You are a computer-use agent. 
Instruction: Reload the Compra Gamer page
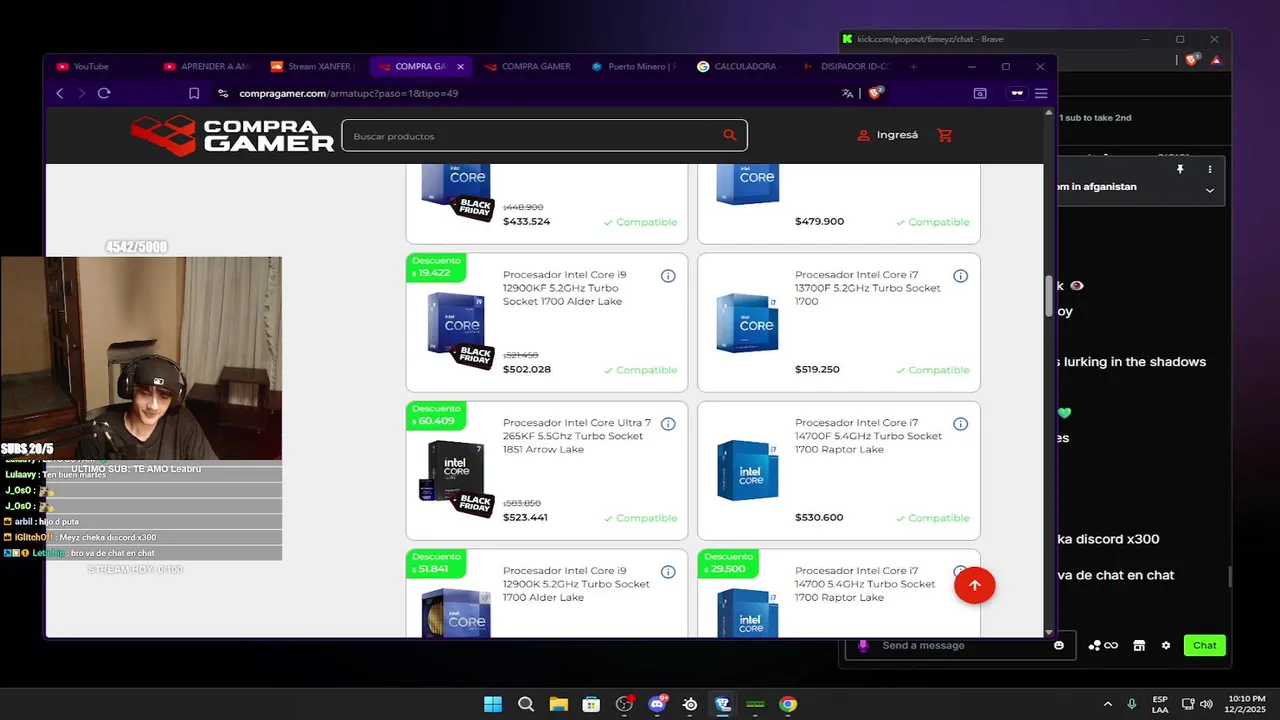point(103,93)
